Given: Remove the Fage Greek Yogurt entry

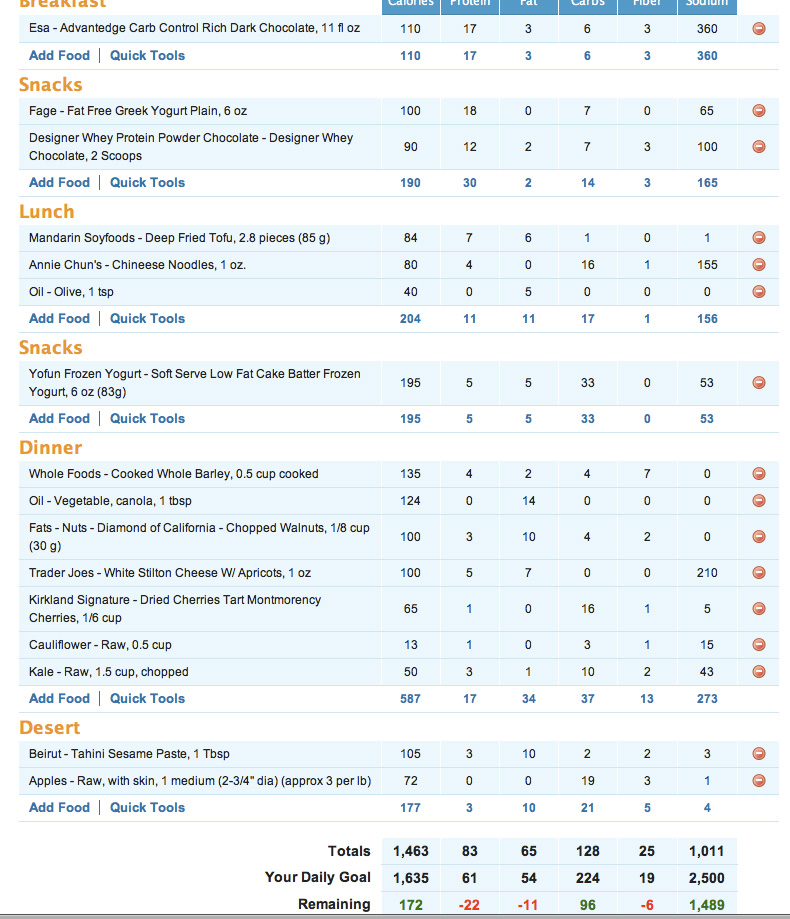Looking at the screenshot, I should point(758,110).
